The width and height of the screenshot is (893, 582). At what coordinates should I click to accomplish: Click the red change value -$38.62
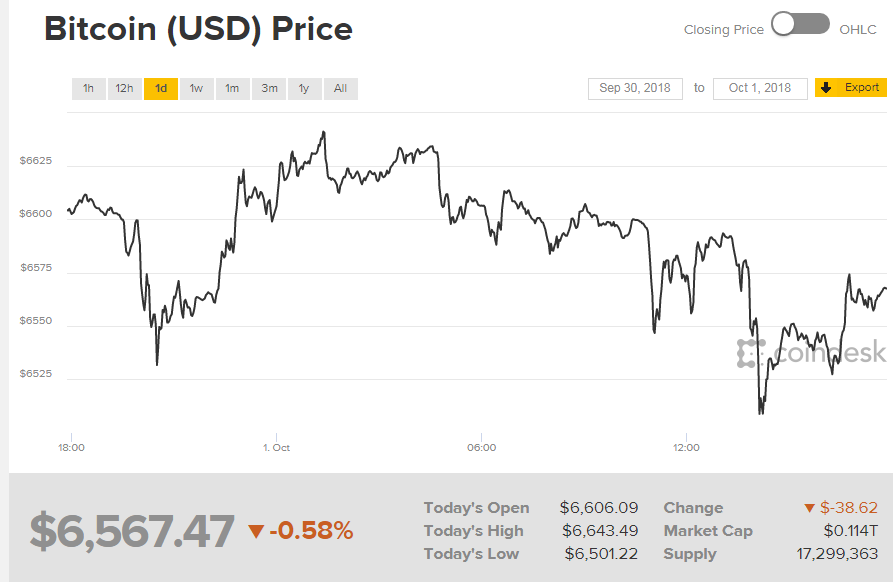coord(852,507)
